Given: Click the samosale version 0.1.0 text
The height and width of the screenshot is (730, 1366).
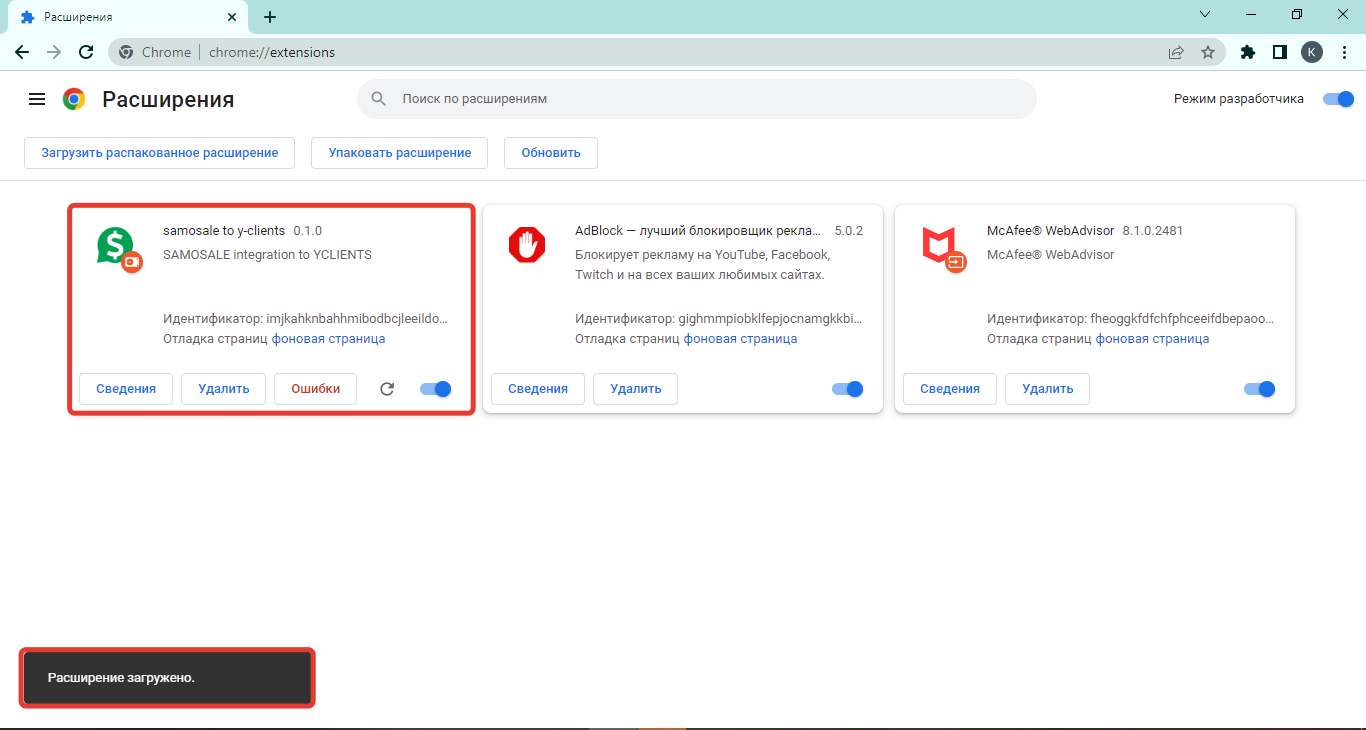Looking at the screenshot, I should pos(308,231).
